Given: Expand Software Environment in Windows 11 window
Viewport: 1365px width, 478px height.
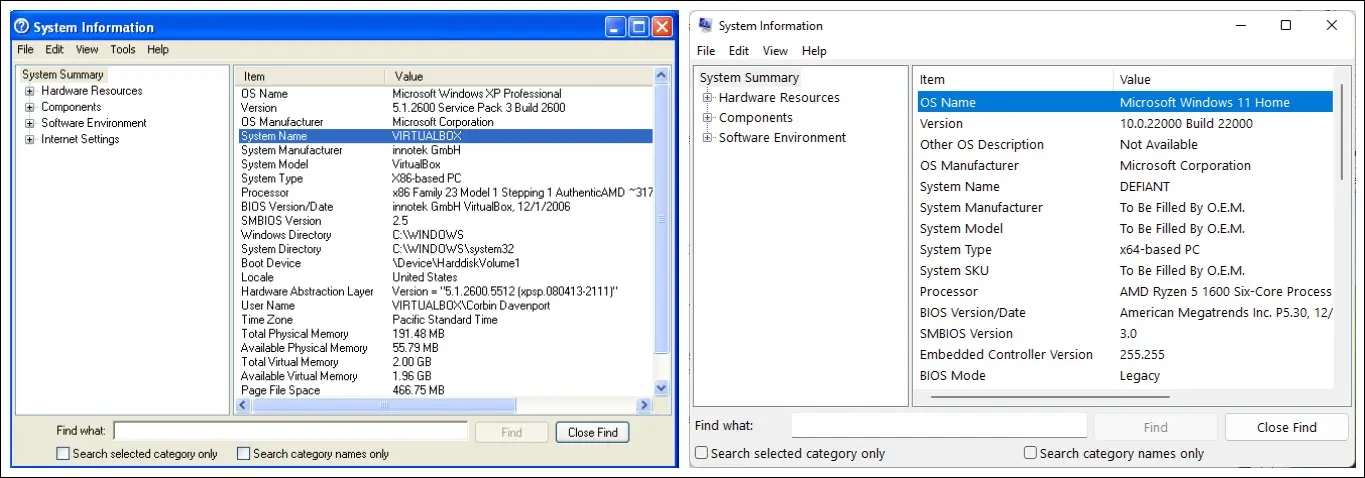Looking at the screenshot, I should pos(708,138).
